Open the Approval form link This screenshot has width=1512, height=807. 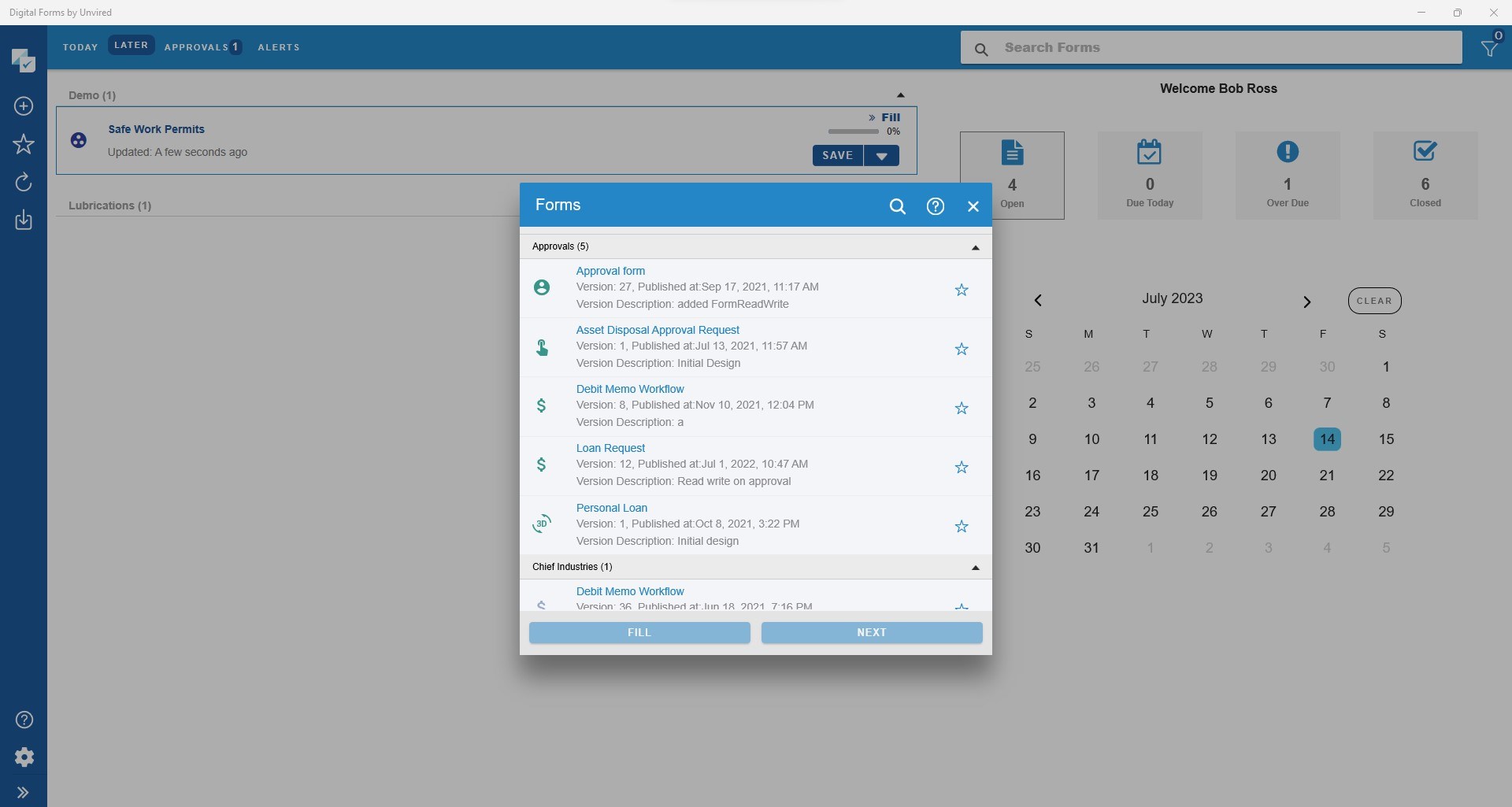[x=610, y=271]
